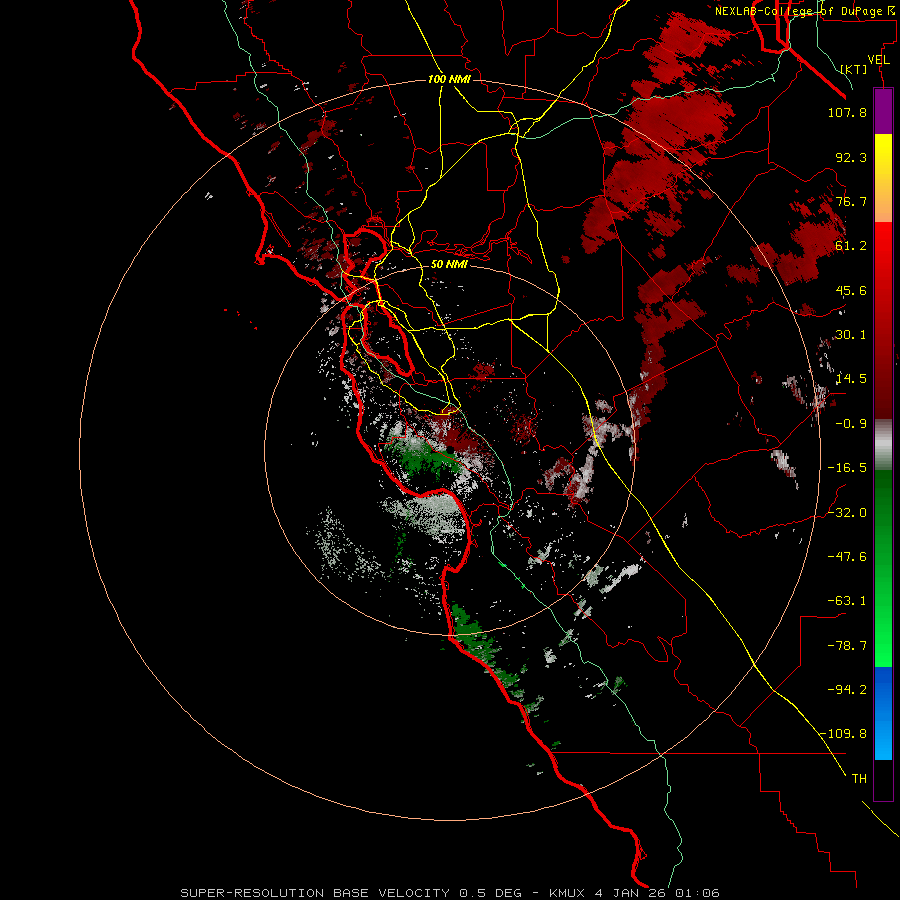Click the 92.3 velocity scale value

pos(851,157)
